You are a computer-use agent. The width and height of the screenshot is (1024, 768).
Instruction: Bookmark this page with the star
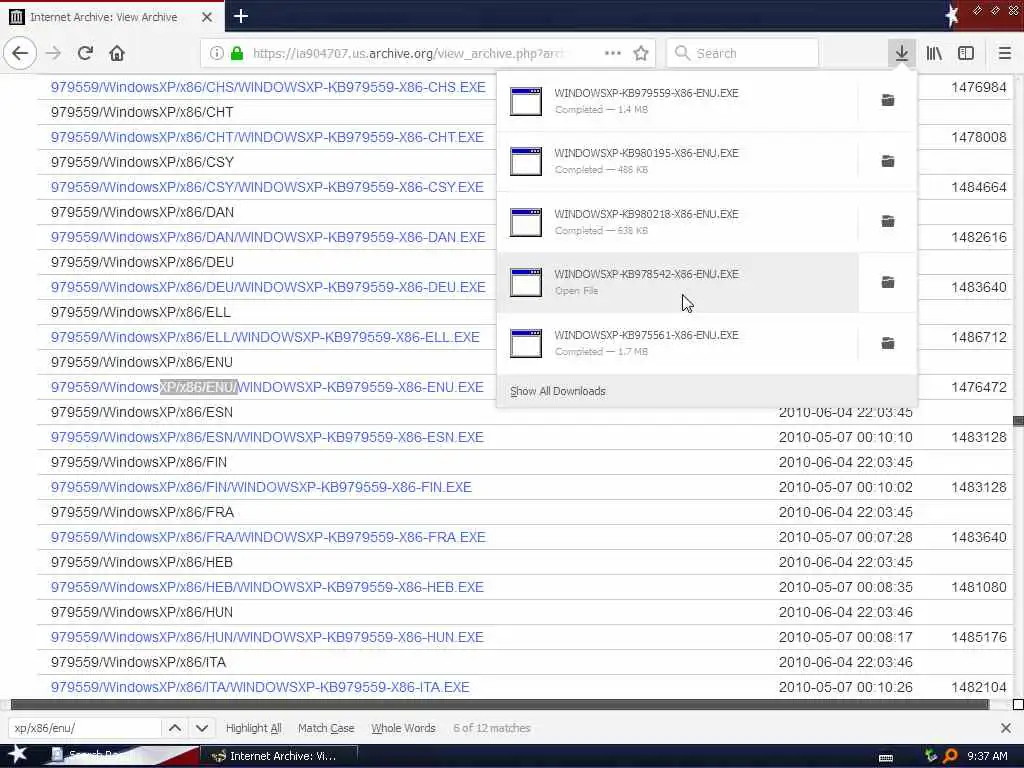(x=641, y=53)
